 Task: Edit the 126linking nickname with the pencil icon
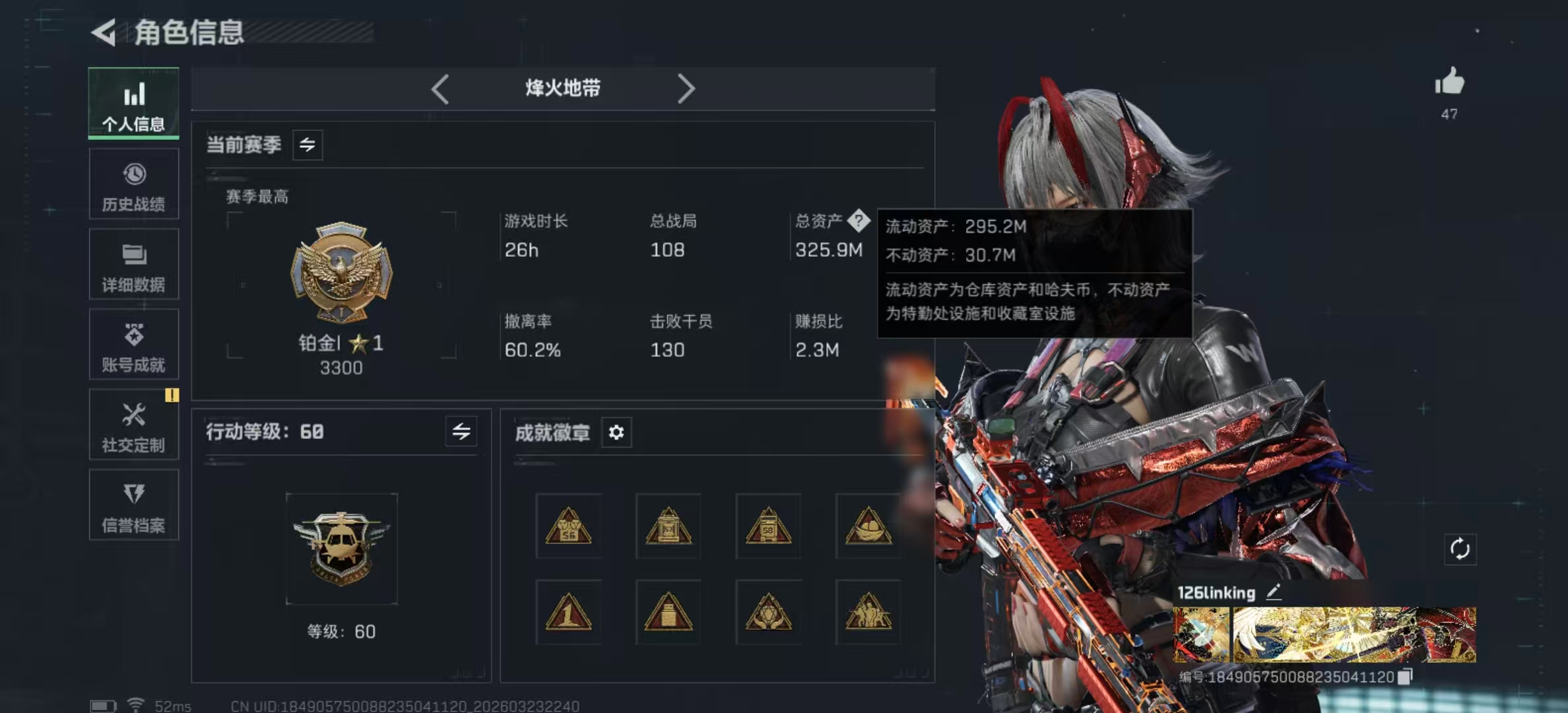tap(1274, 592)
